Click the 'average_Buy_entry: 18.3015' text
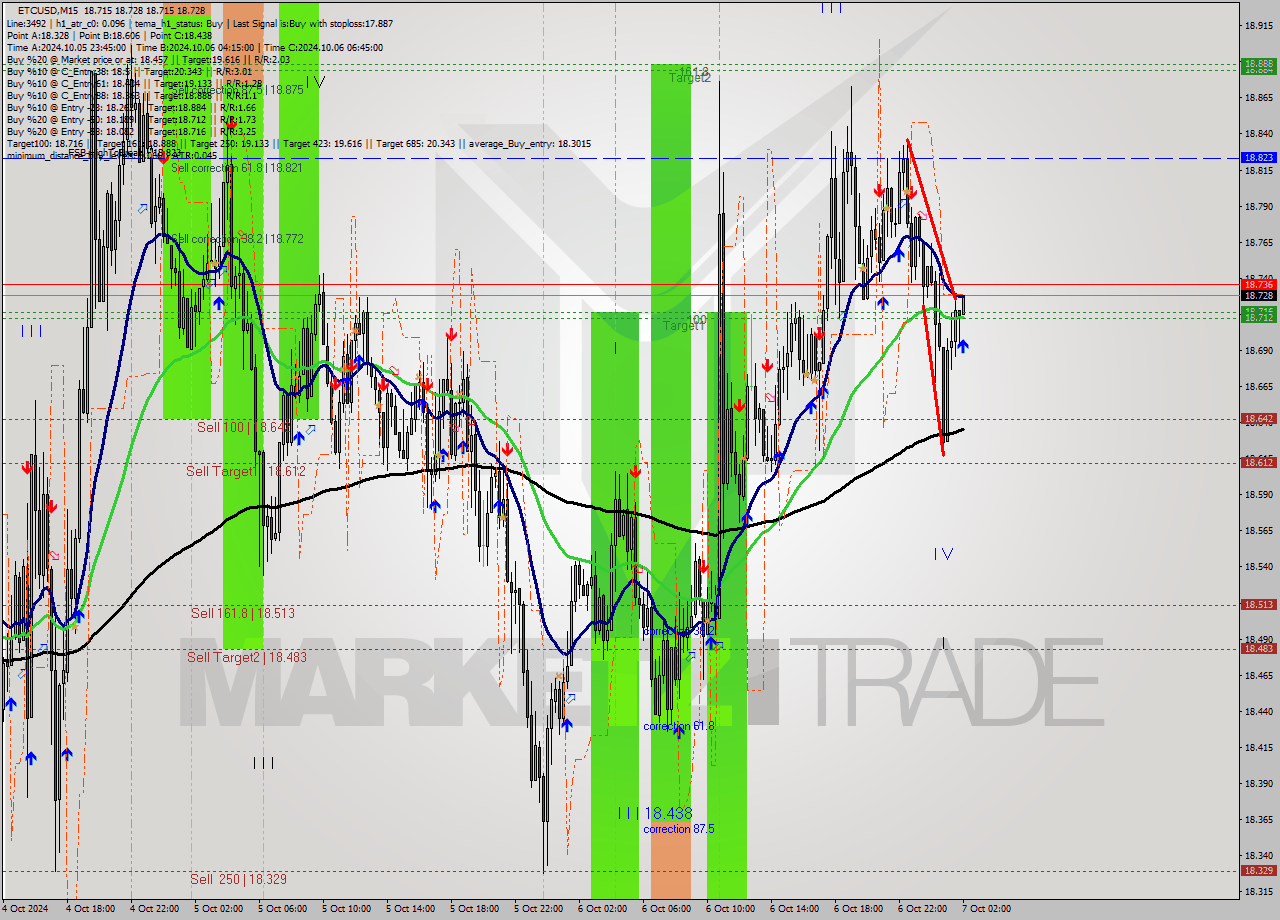Viewport: 1280px width, 920px height. 528,144
